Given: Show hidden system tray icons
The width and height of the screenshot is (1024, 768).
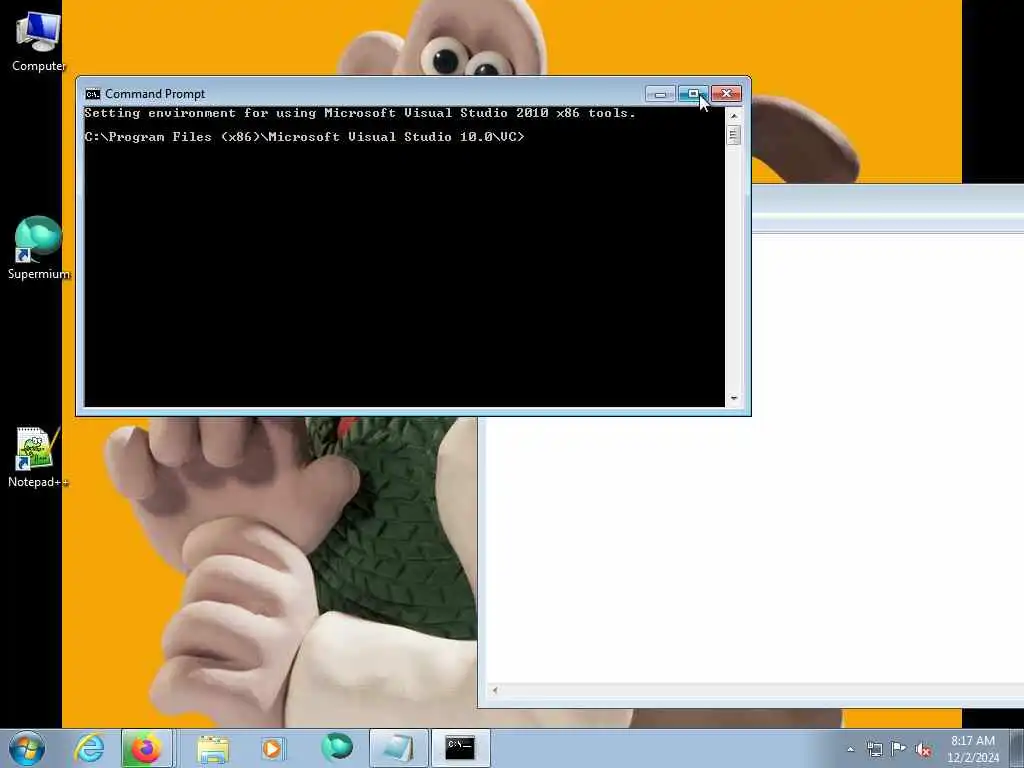Looking at the screenshot, I should pyautogui.click(x=850, y=749).
